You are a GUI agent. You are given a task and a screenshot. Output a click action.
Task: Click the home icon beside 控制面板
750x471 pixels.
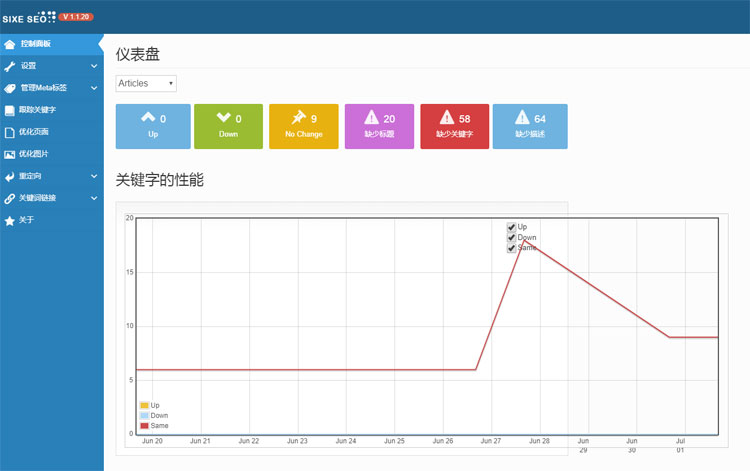click(x=10, y=44)
